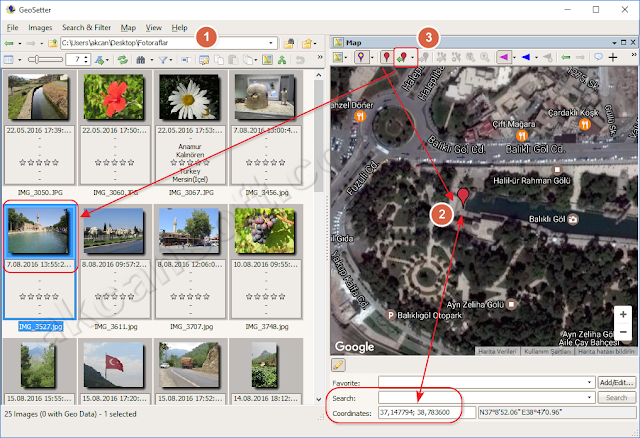
Task: Click the Harita hatası bildirin link
Action: point(606,351)
